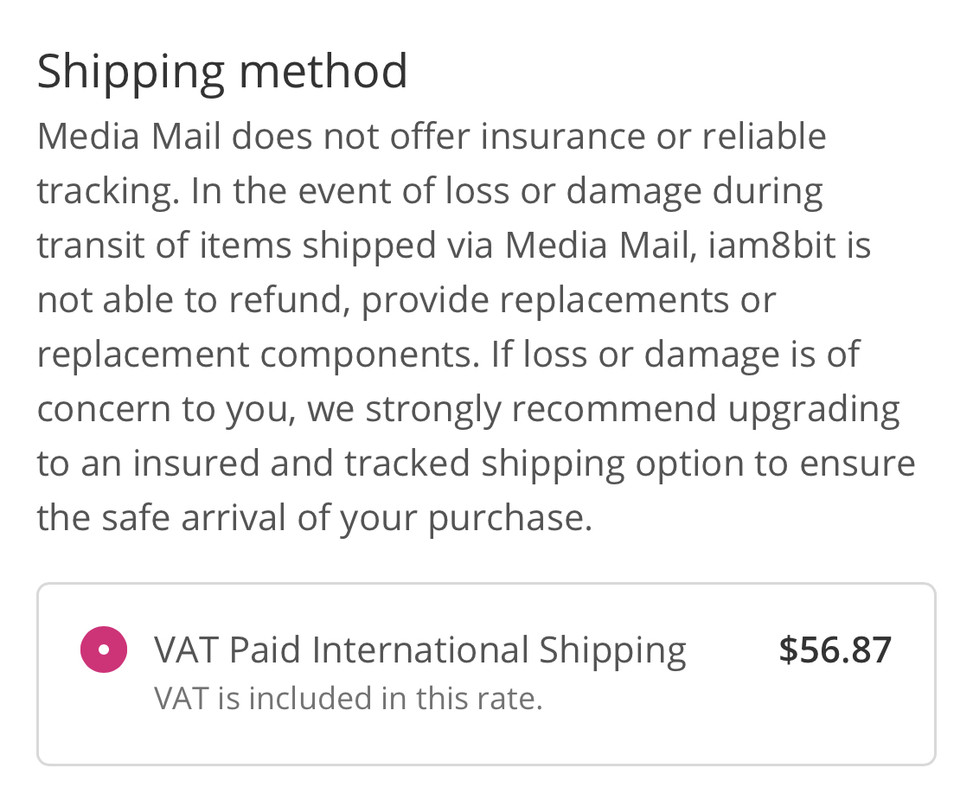
Task: Click the VAT Paid International Shipping label
Action: [420, 650]
